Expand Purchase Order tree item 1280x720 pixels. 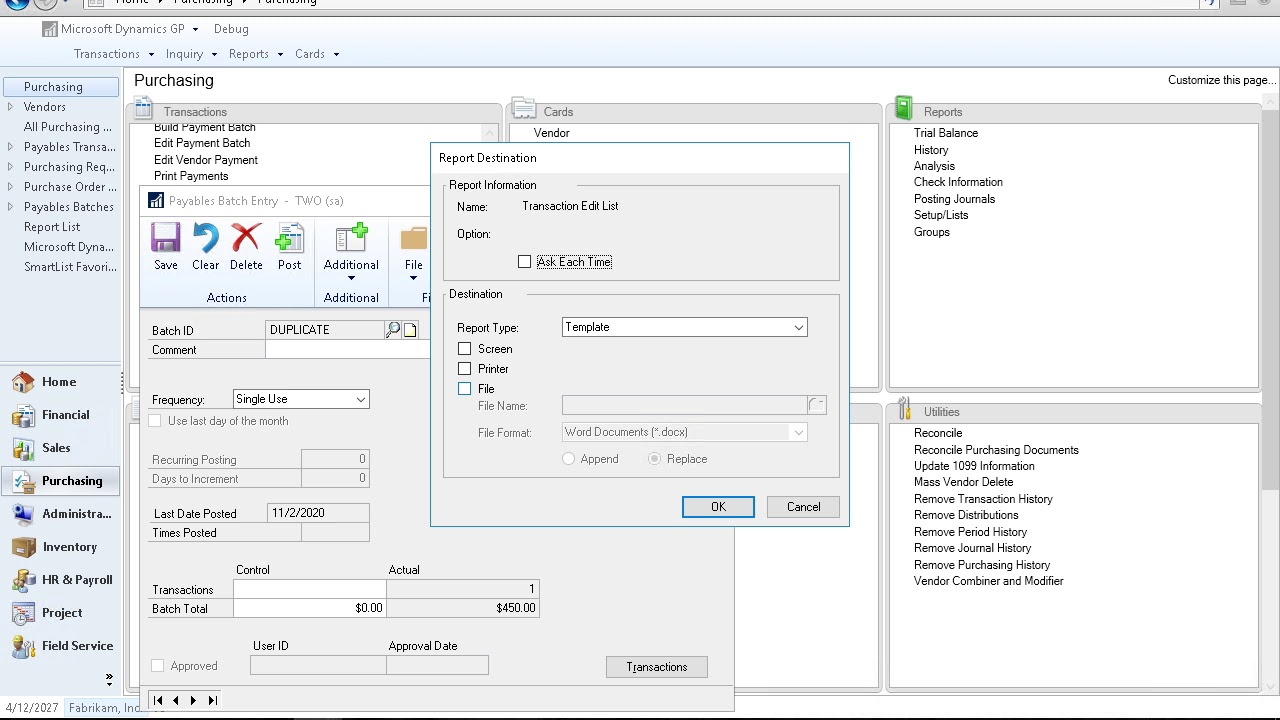pyautogui.click(x=10, y=187)
